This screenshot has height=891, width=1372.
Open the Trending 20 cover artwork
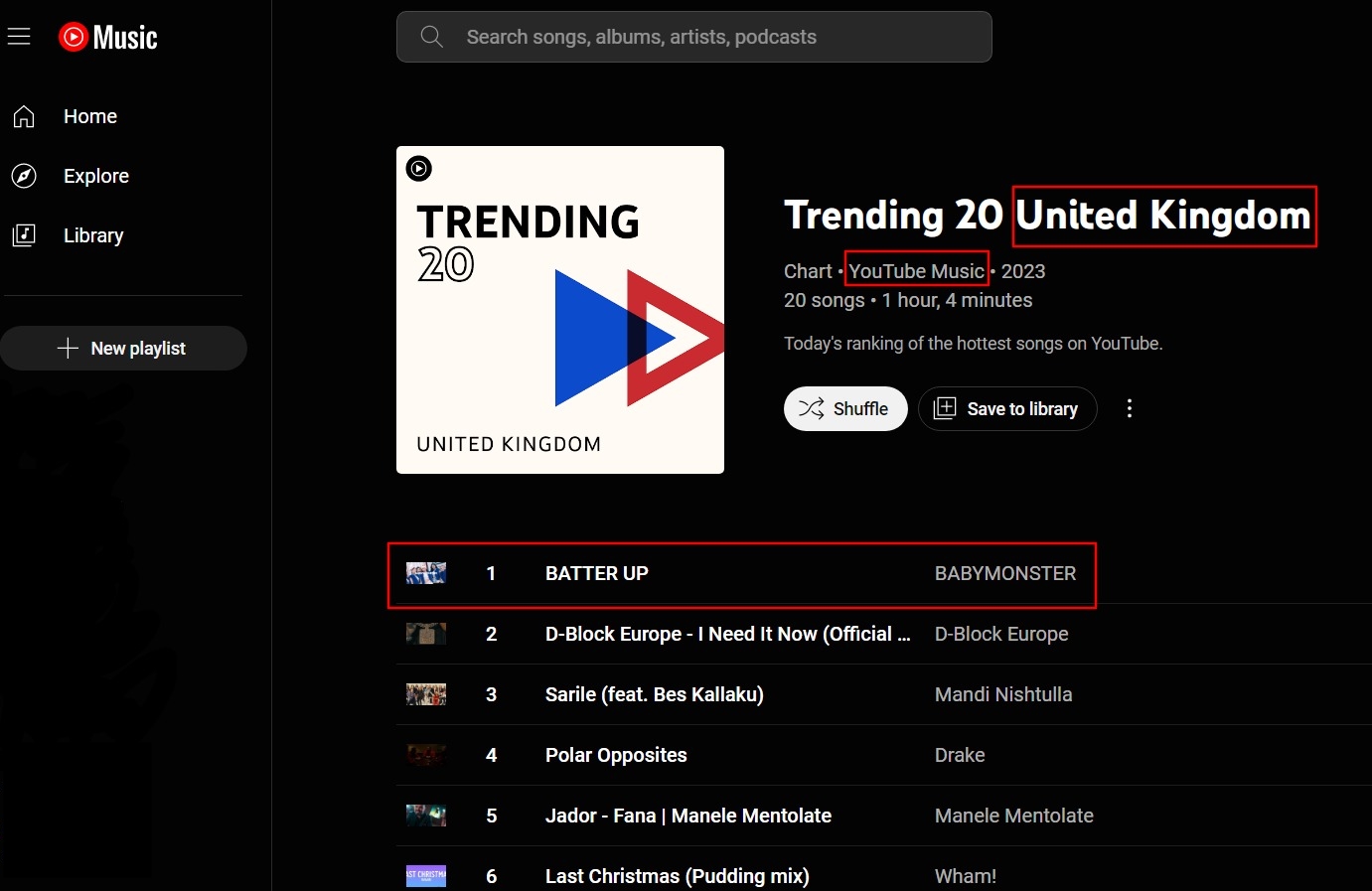point(560,310)
